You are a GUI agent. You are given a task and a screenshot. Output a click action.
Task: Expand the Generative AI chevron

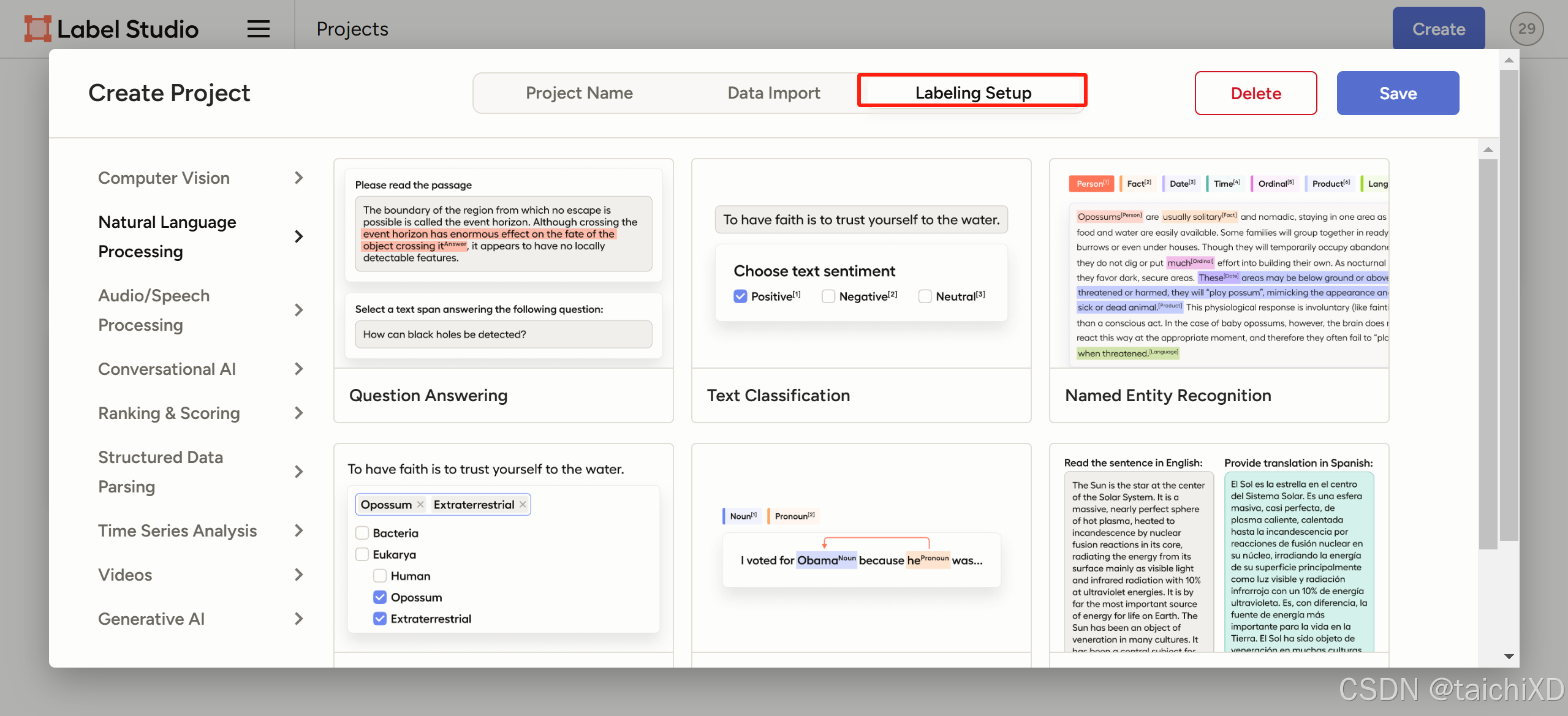click(298, 619)
